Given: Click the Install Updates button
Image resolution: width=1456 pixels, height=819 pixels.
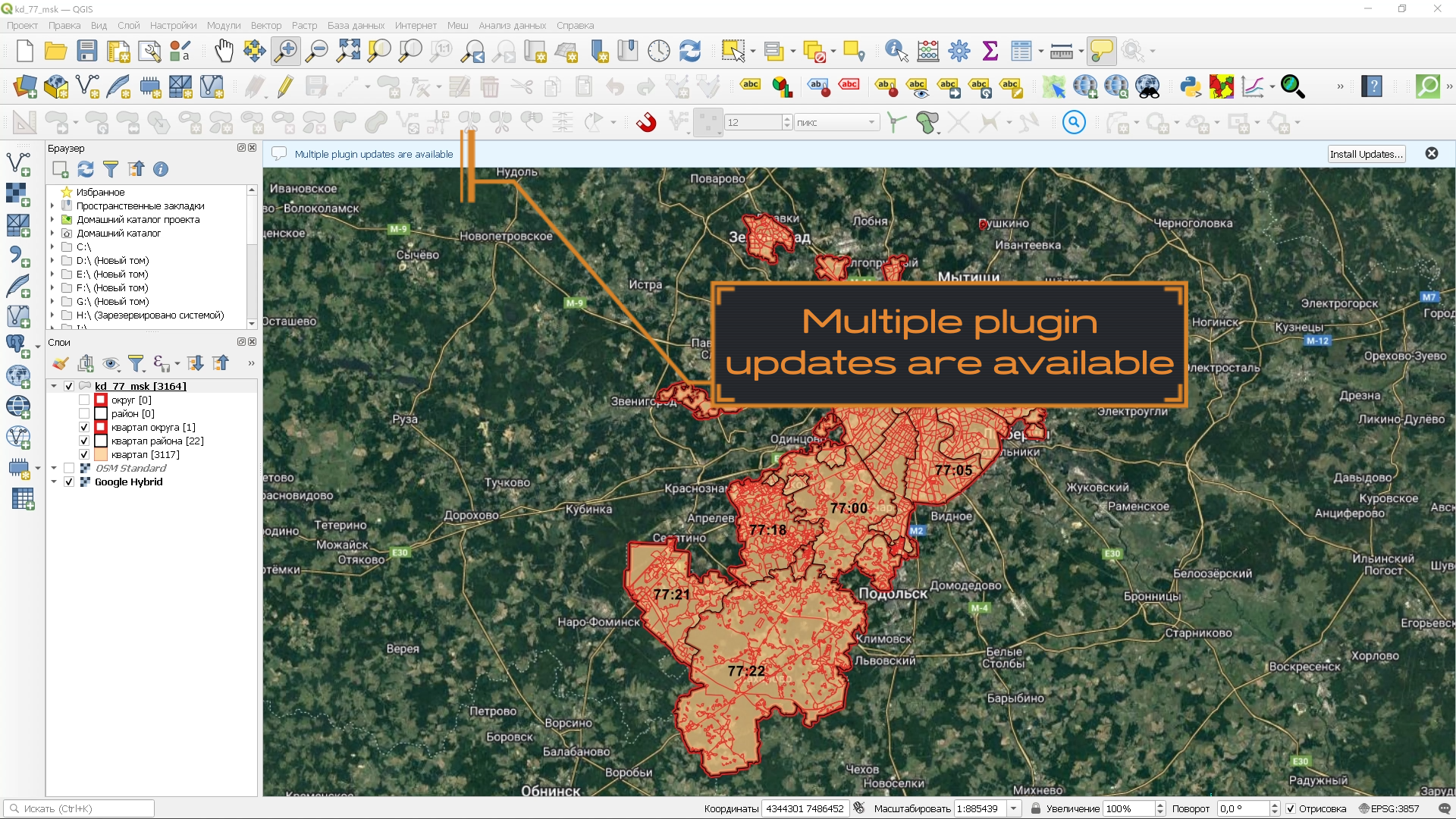Looking at the screenshot, I should (1367, 154).
